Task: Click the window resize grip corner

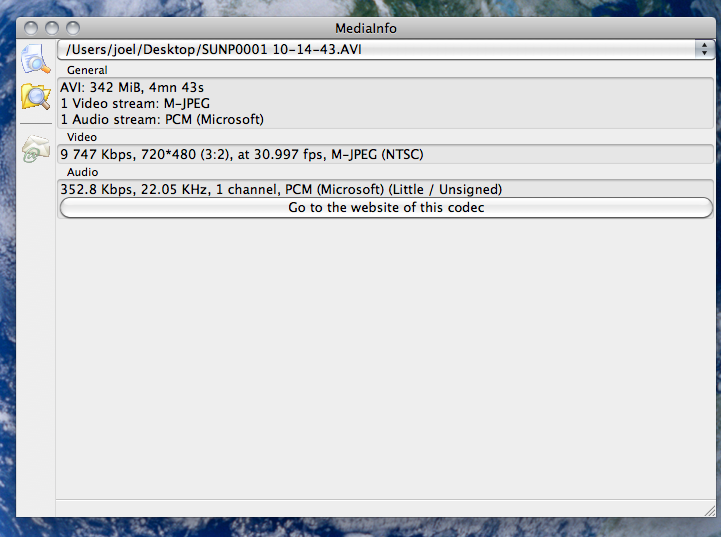Action: [710, 510]
